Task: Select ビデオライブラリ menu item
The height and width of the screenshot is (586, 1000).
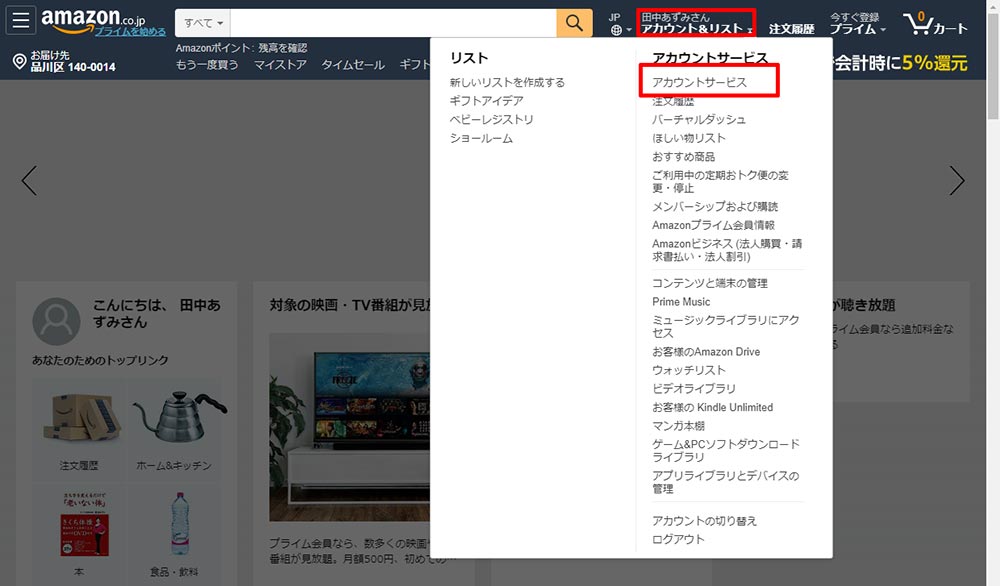Action: click(x=693, y=388)
